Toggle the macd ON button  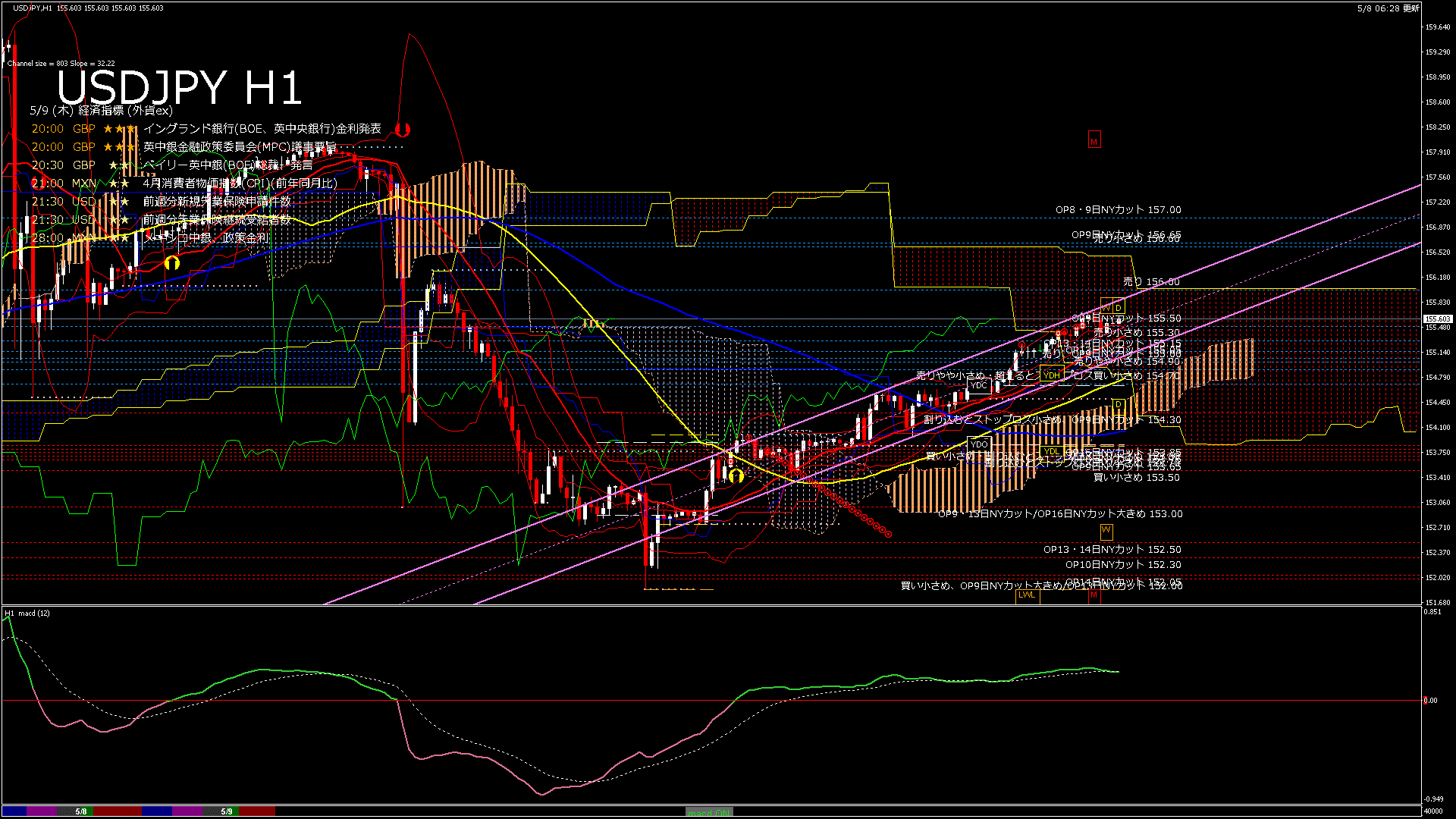(709, 812)
